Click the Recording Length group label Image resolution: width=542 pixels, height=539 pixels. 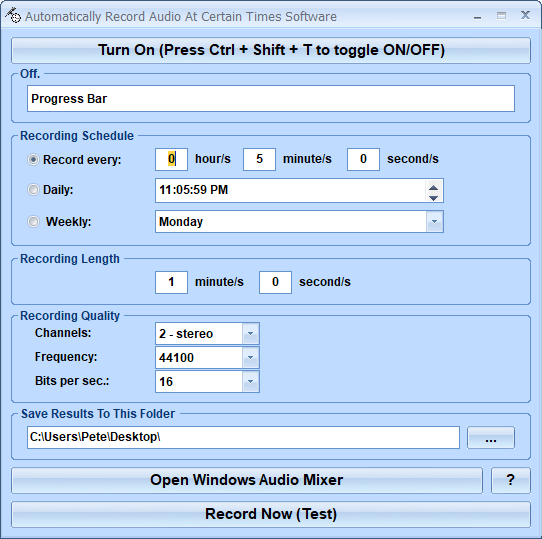click(70, 259)
